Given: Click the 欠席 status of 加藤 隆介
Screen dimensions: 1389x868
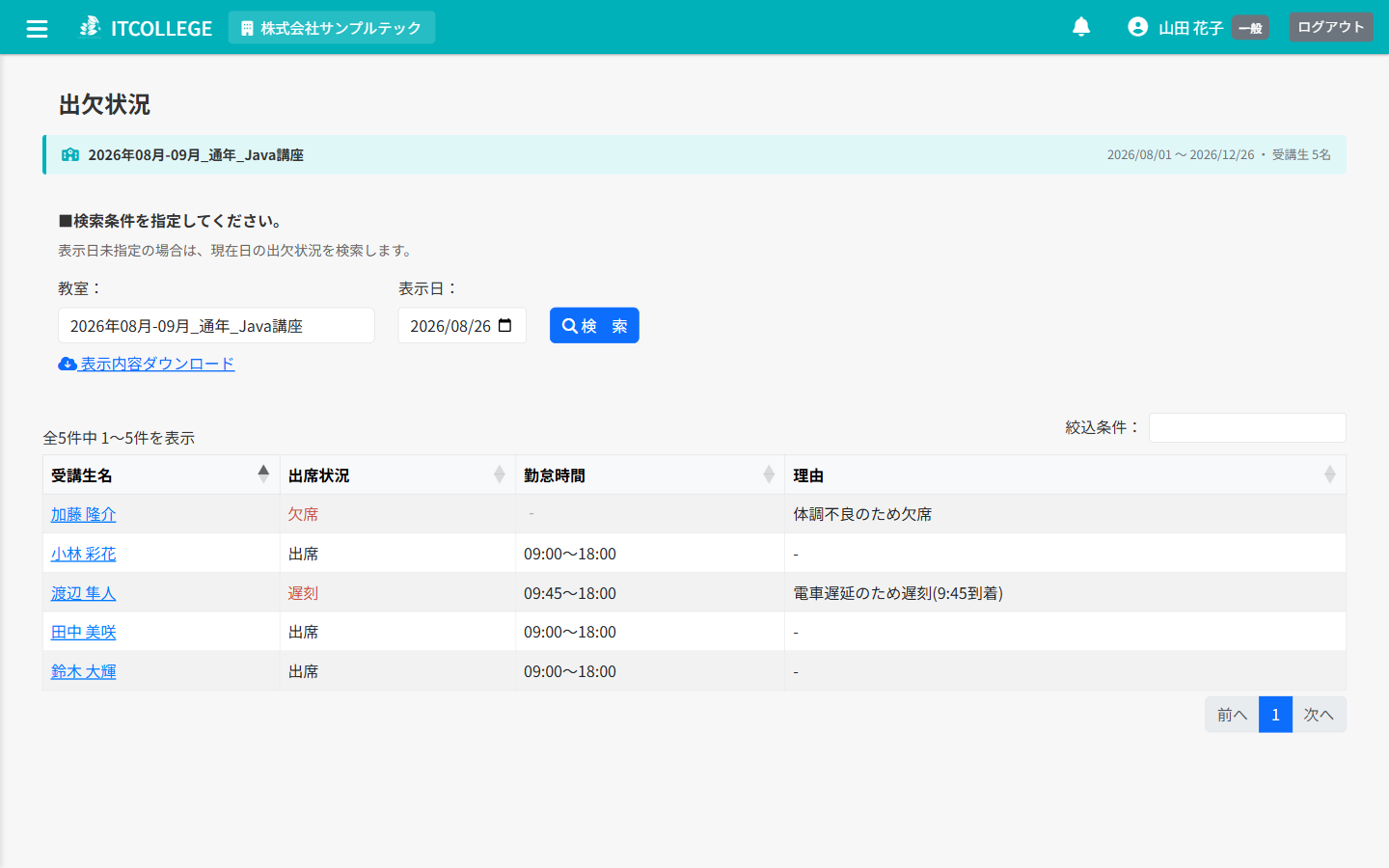Looking at the screenshot, I should pos(303,514).
